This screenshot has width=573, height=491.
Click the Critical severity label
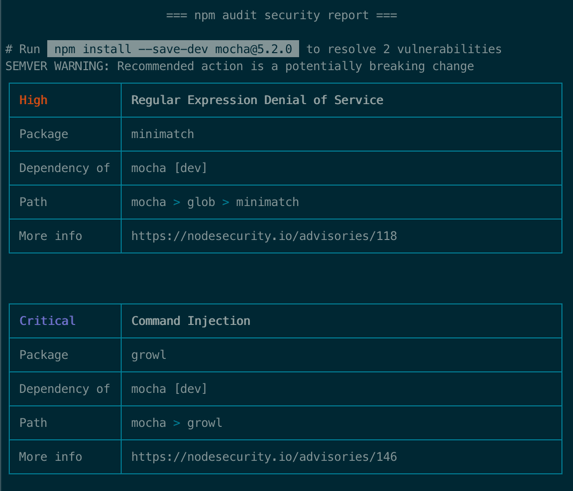click(x=47, y=321)
